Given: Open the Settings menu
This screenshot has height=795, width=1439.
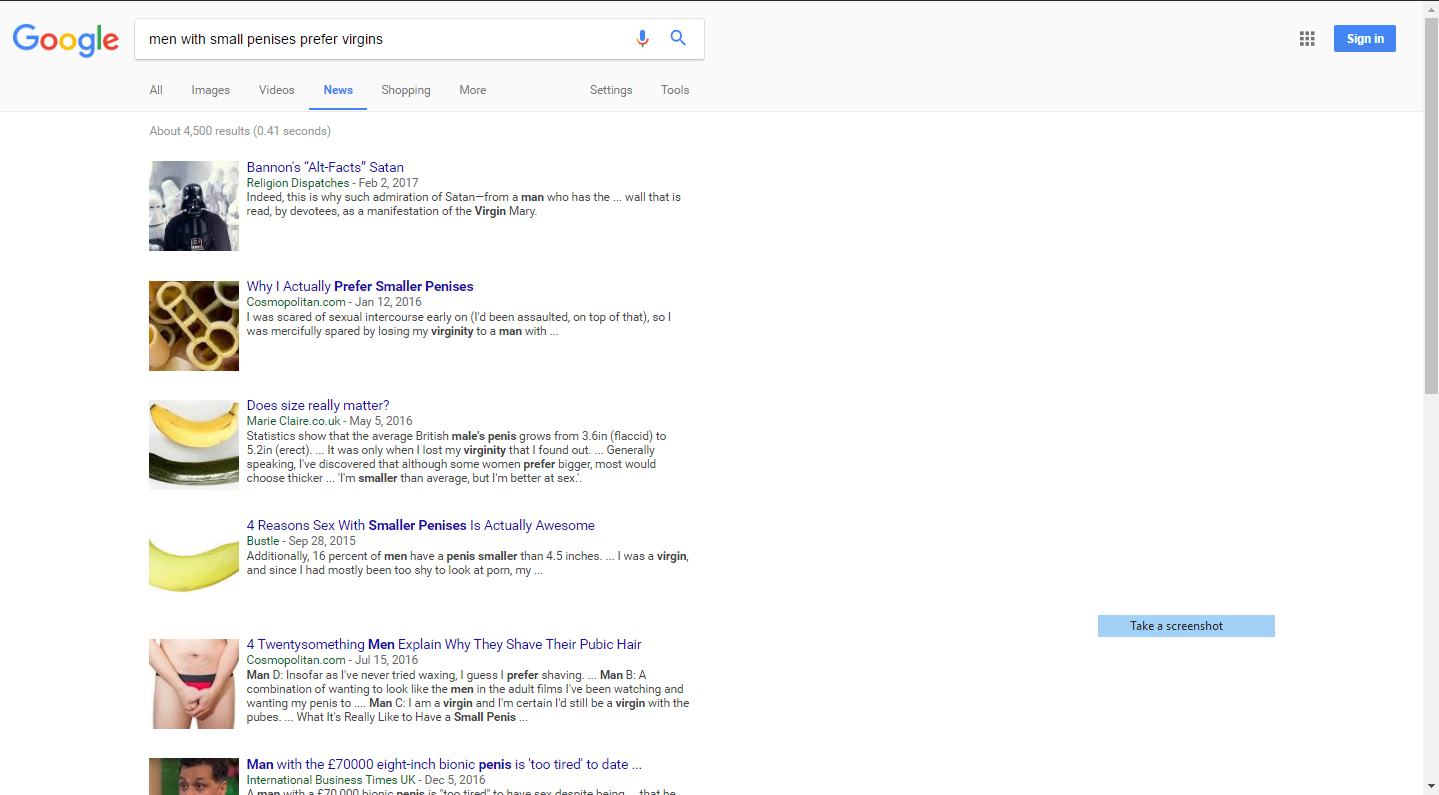Looking at the screenshot, I should (611, 90).
